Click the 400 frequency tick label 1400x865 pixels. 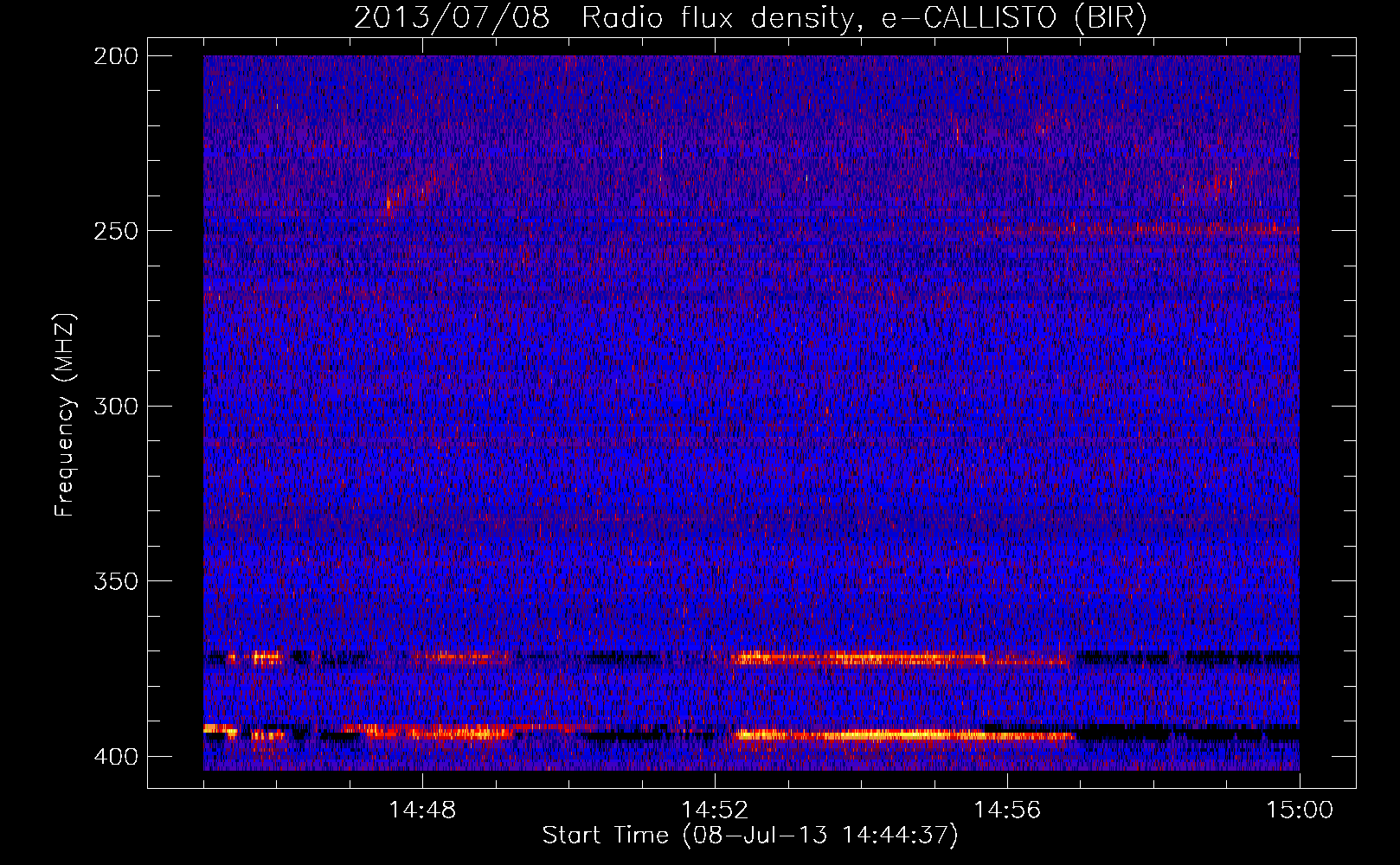tap(116, 756)
